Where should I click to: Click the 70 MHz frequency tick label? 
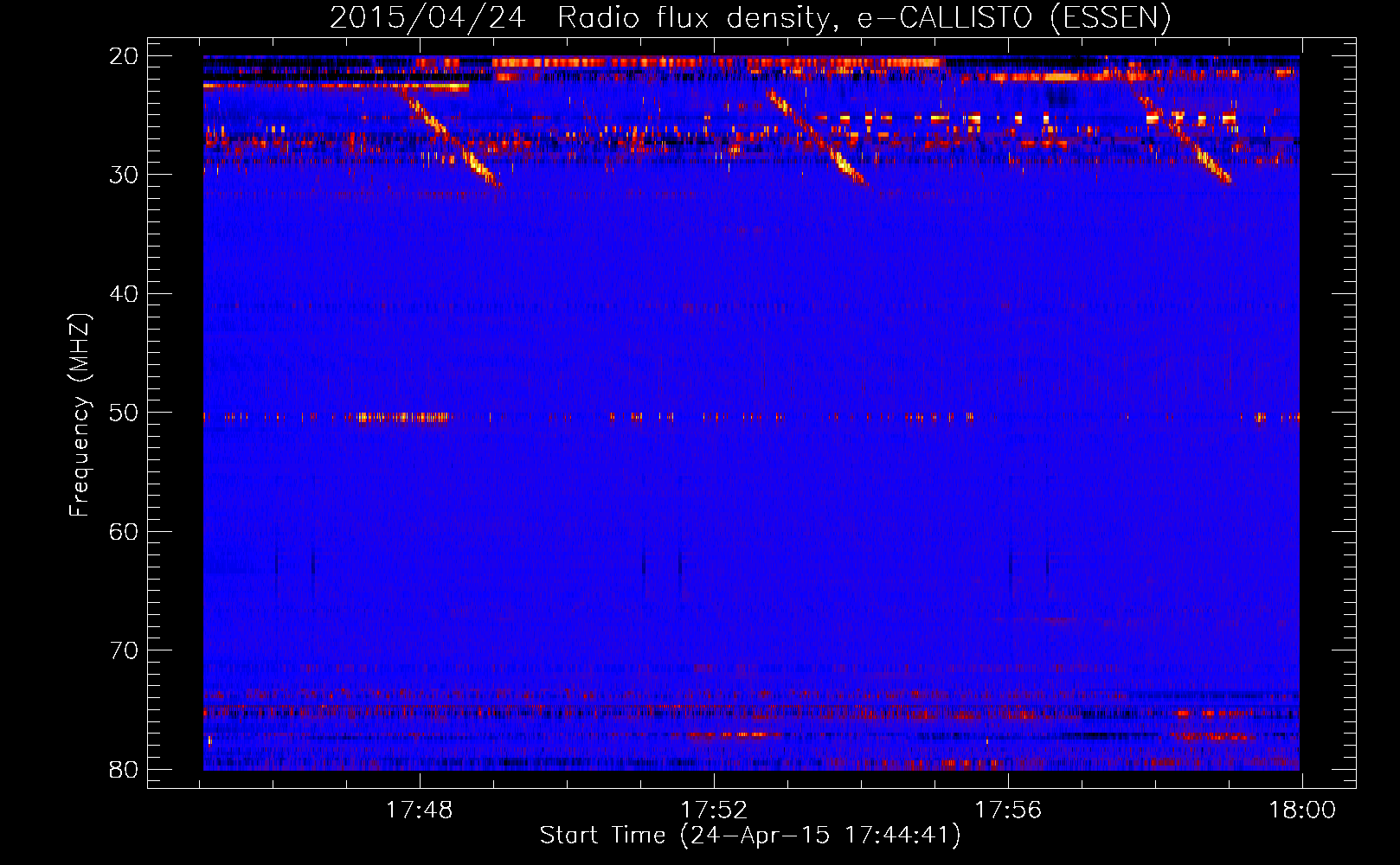[x=125, y=650]
